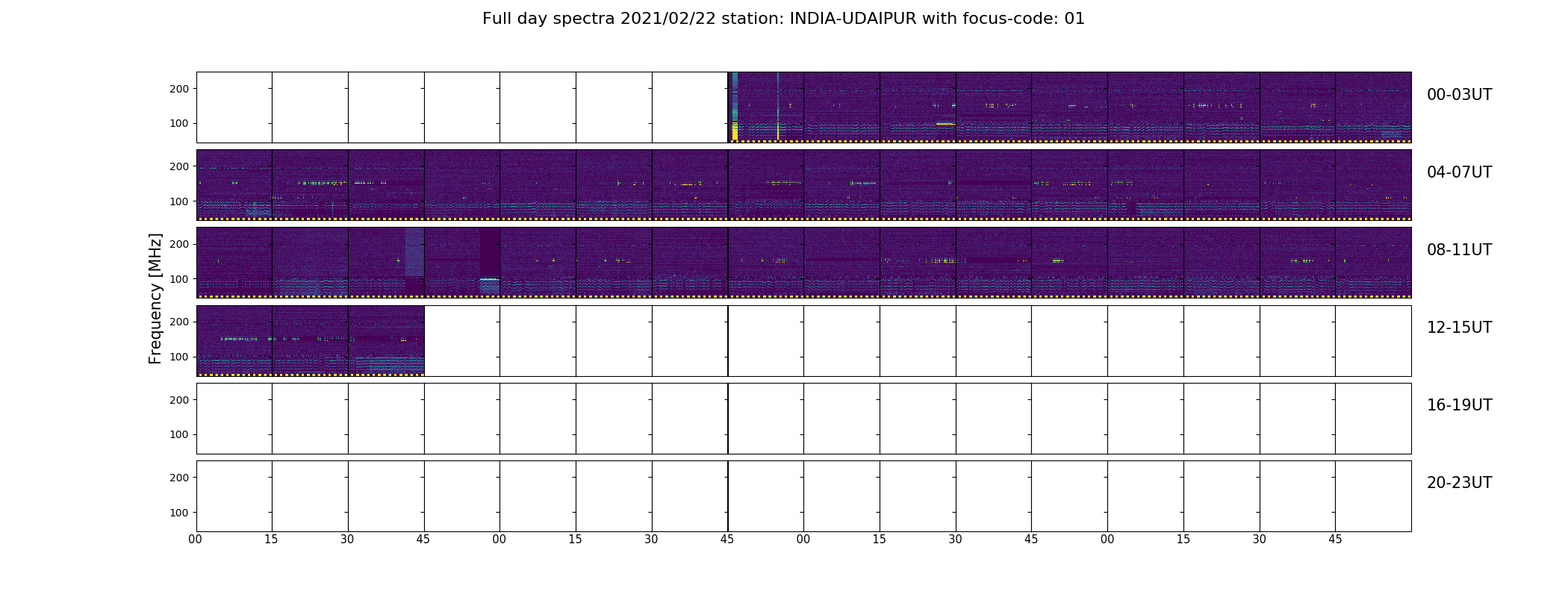Select the 00-03UT row label

1459,95
